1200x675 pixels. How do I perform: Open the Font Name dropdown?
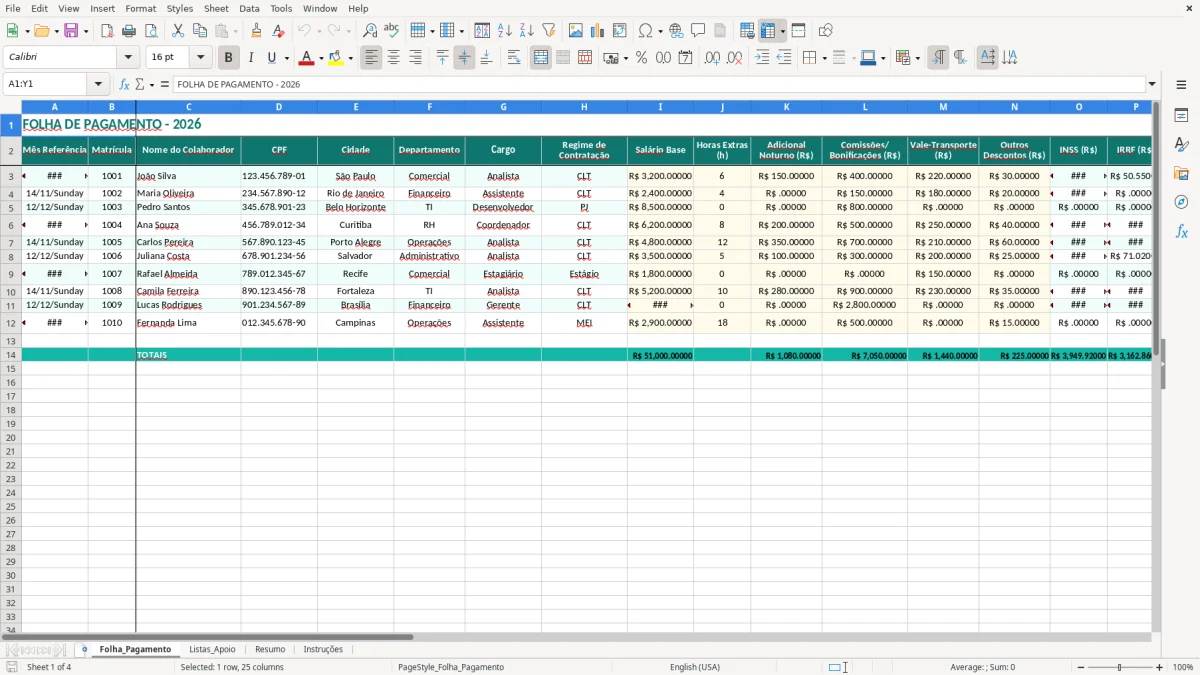click(x=130, y=58)
